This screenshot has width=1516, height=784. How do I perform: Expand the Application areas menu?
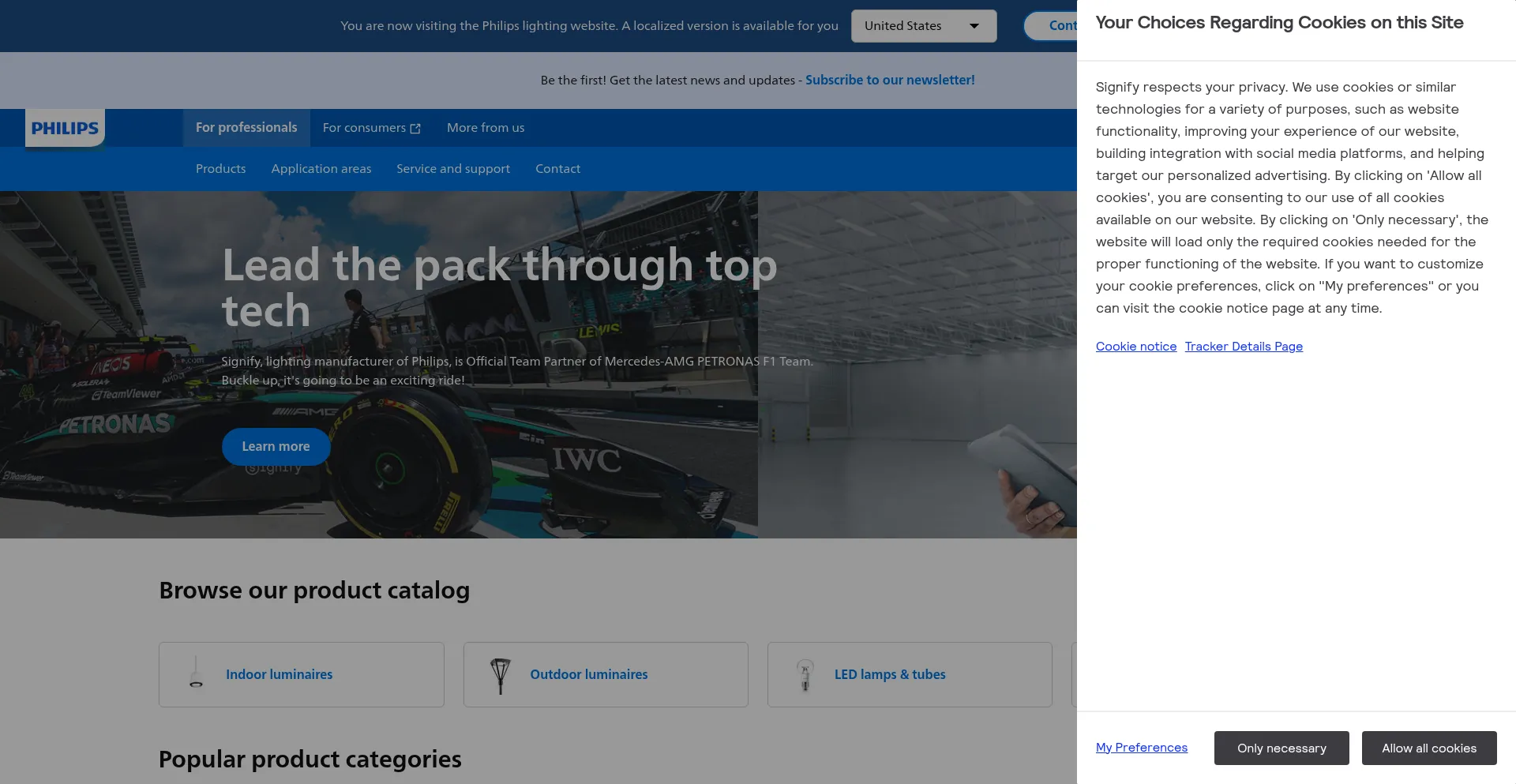pyautogui.click(x=321, y=169)
